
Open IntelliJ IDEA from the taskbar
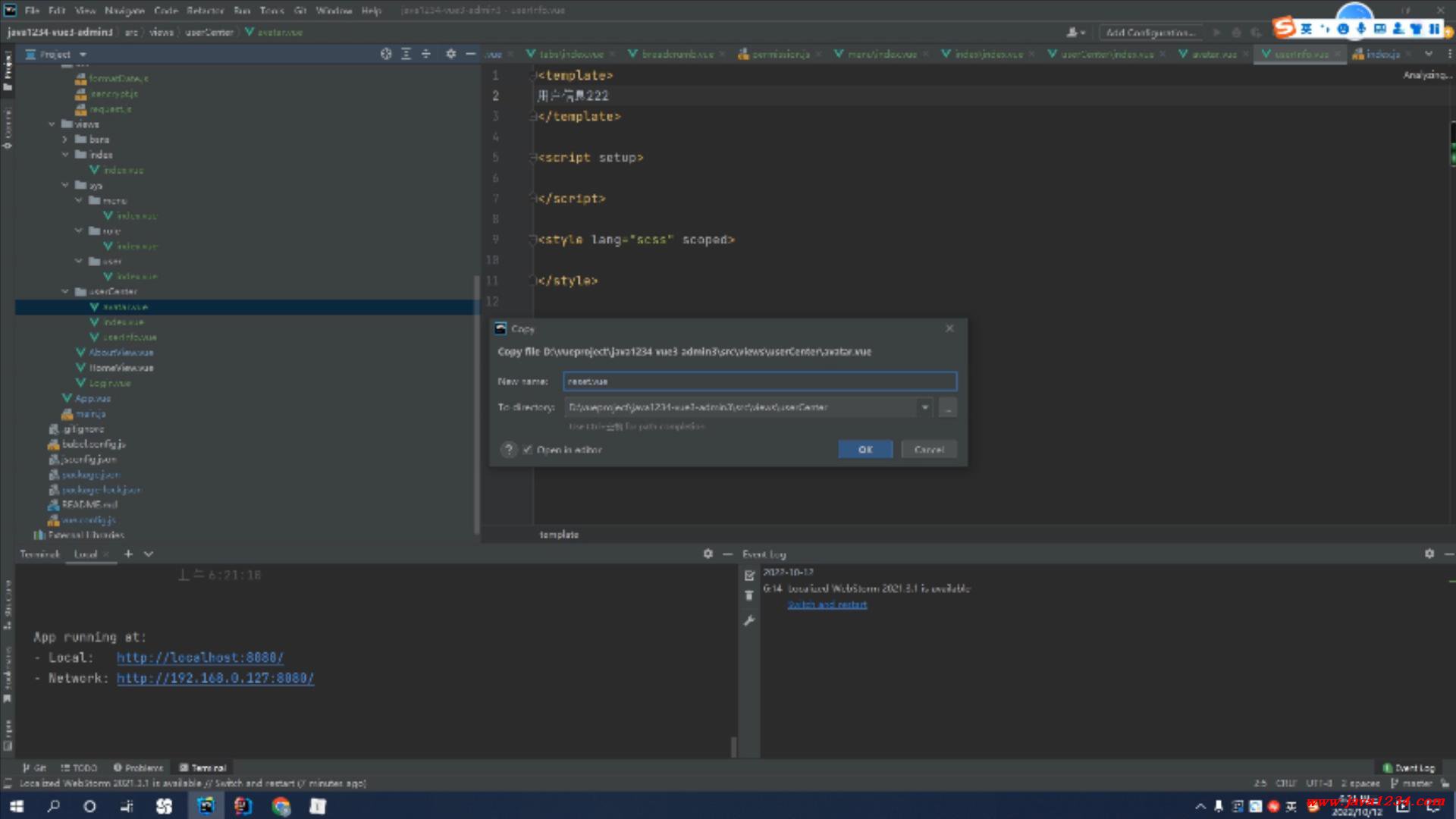point(243,806)
